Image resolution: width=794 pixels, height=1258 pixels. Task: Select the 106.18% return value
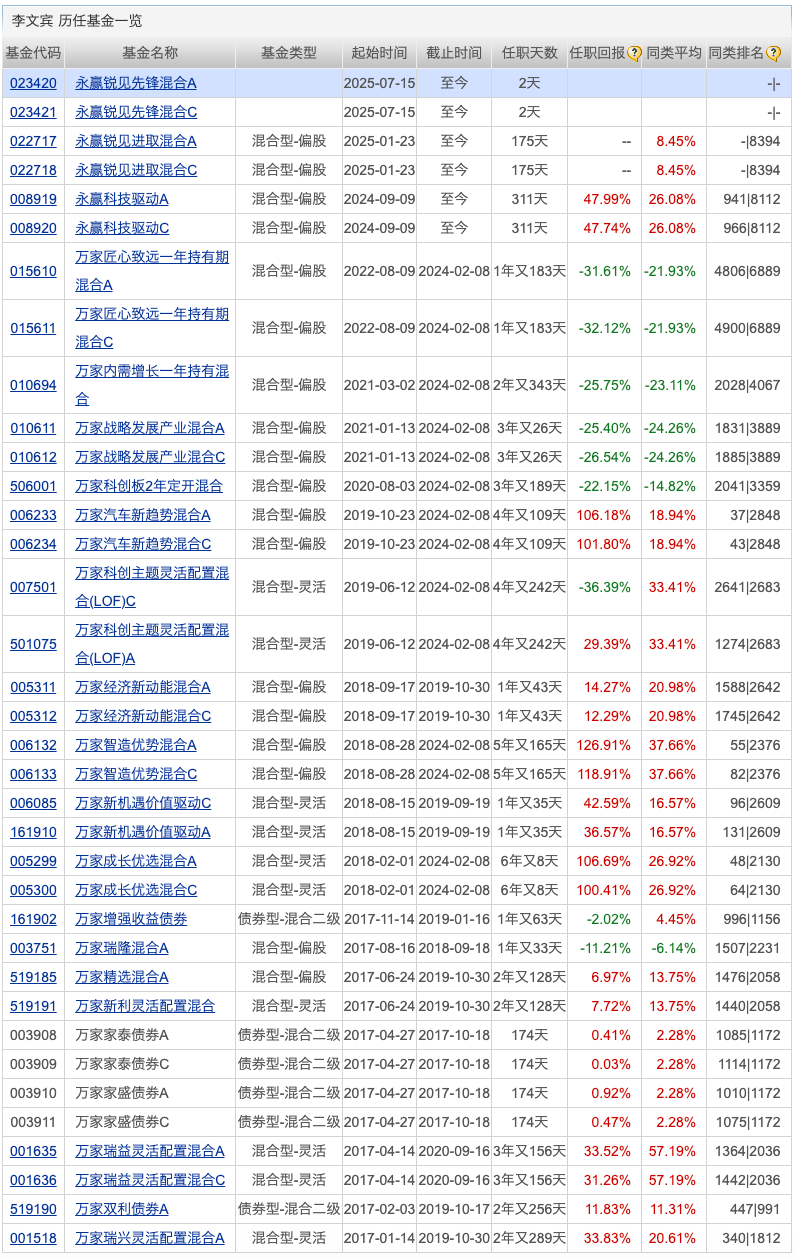[x=604, y=515]
